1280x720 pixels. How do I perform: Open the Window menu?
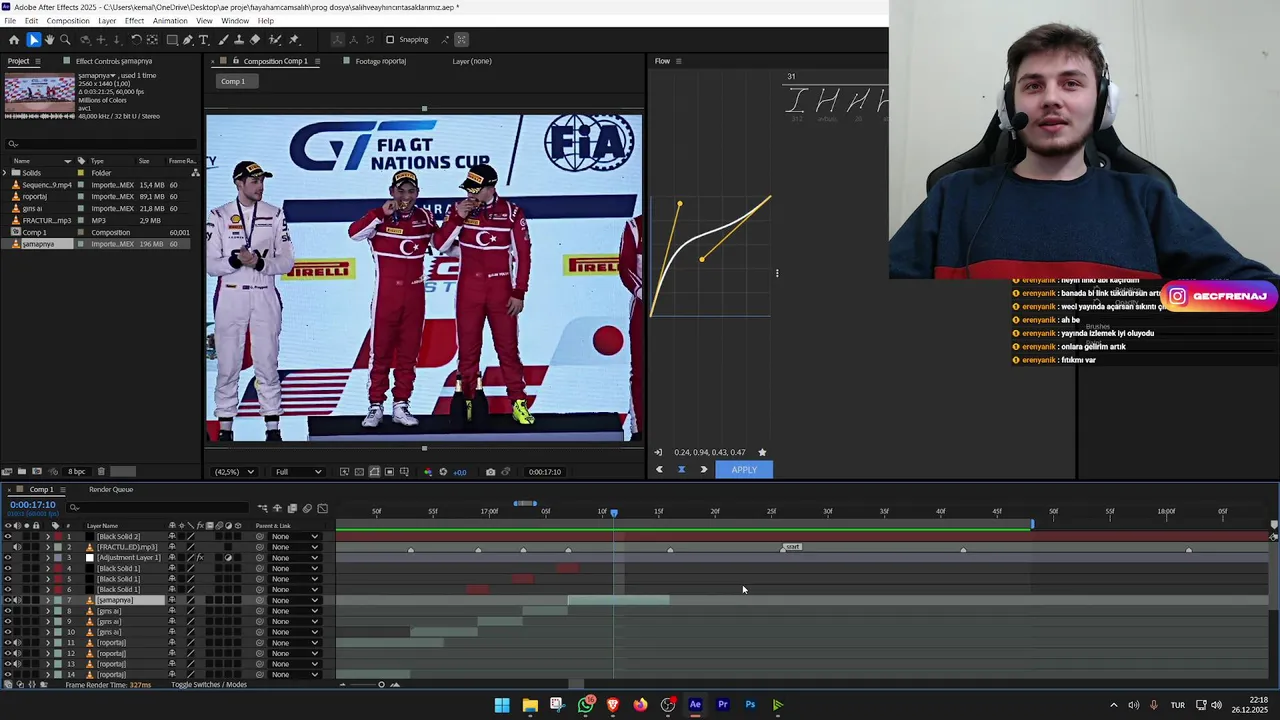click(235, 21)
